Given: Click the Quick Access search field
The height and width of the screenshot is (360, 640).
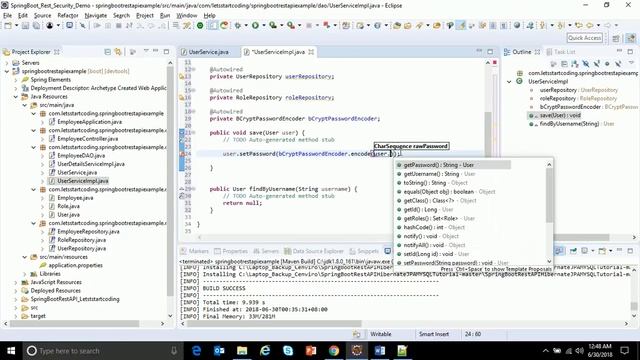Looking at the screenshot, I should click(584, 38).
